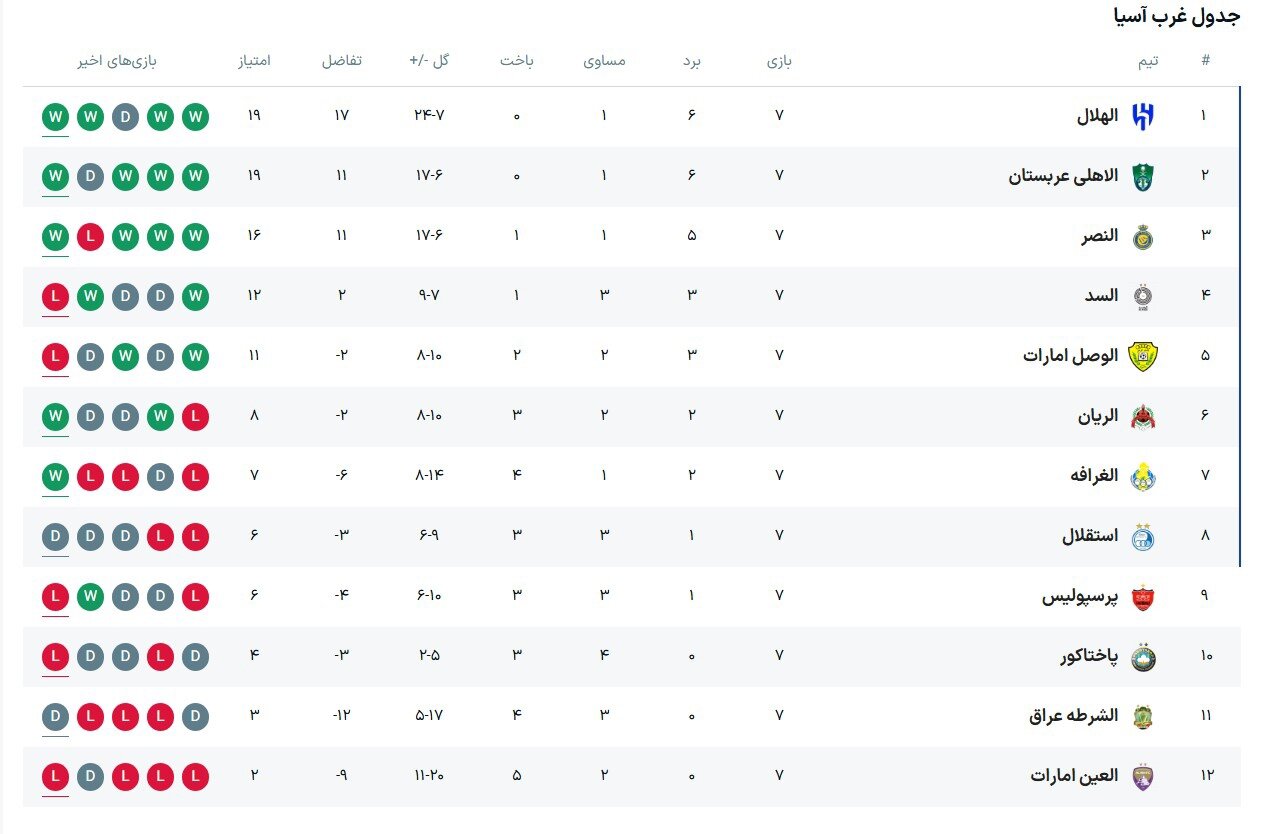Click the Al-Rayyan club crest
Screen dimensions: 1278x834
(1142, 416)
